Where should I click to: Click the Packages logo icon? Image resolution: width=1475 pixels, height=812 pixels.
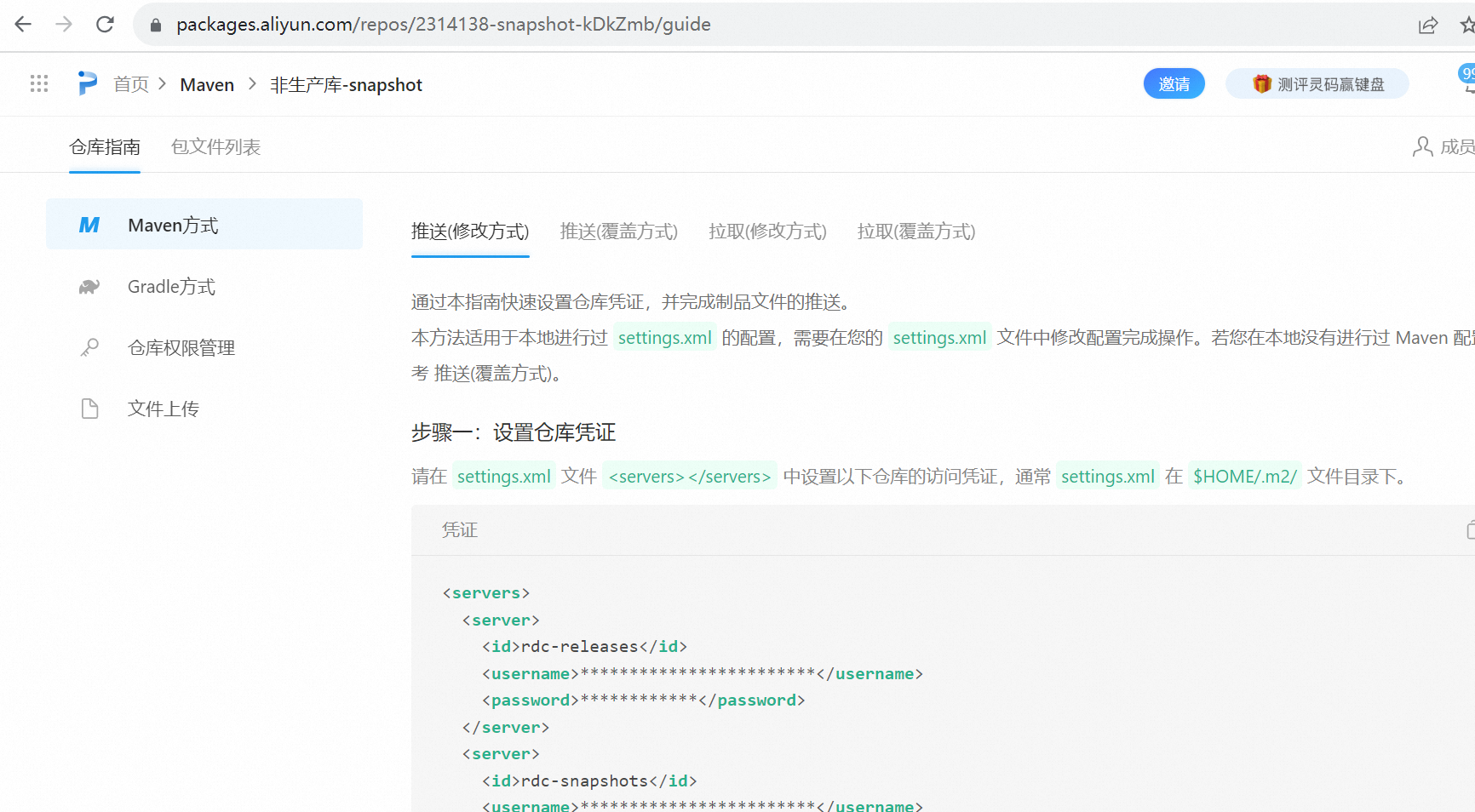[87, 83]
